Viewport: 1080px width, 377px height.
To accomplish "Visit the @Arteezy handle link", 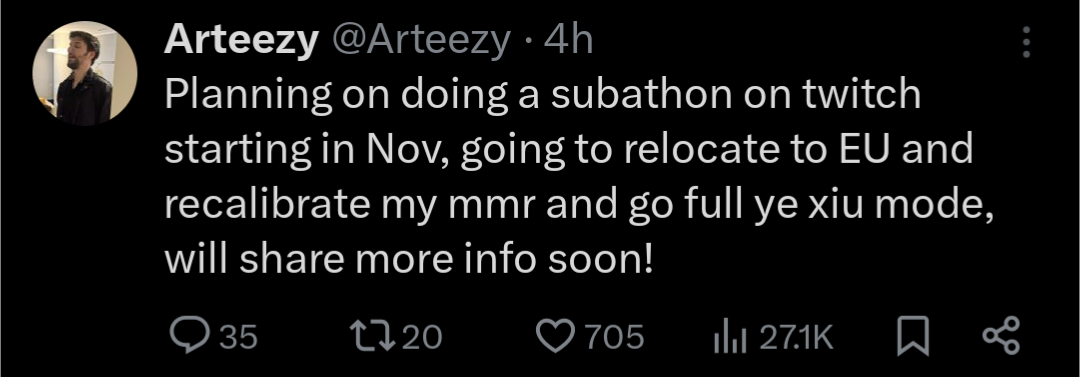I will [x=422, y=41].
